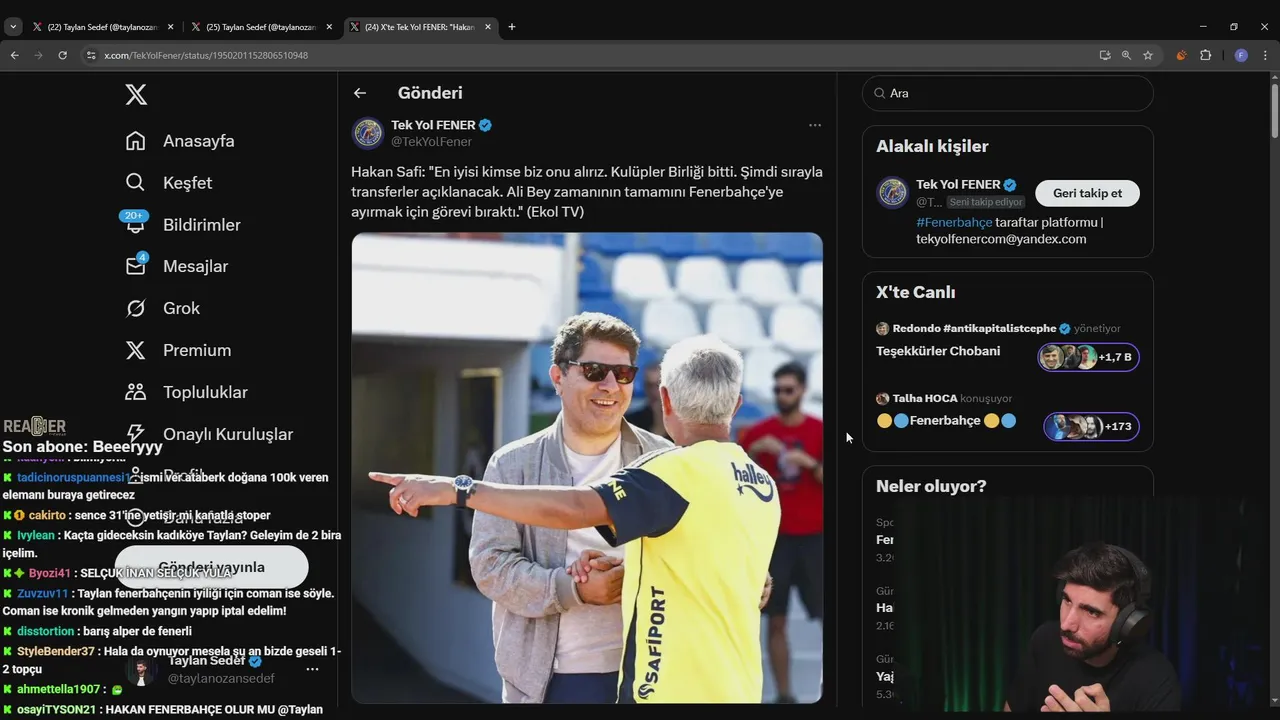Open browser zoom control in address bar
This screenshot has height=720, width=1280.
point(1126,55)
